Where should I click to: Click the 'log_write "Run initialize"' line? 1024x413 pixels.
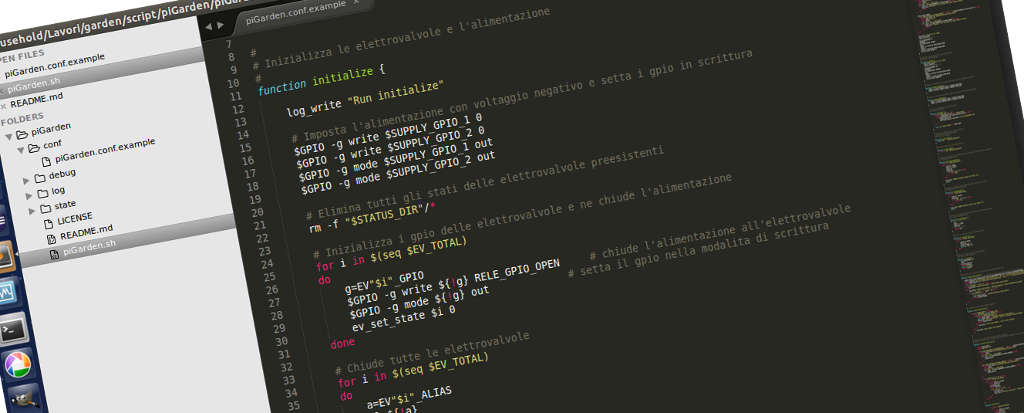point(365,99)
